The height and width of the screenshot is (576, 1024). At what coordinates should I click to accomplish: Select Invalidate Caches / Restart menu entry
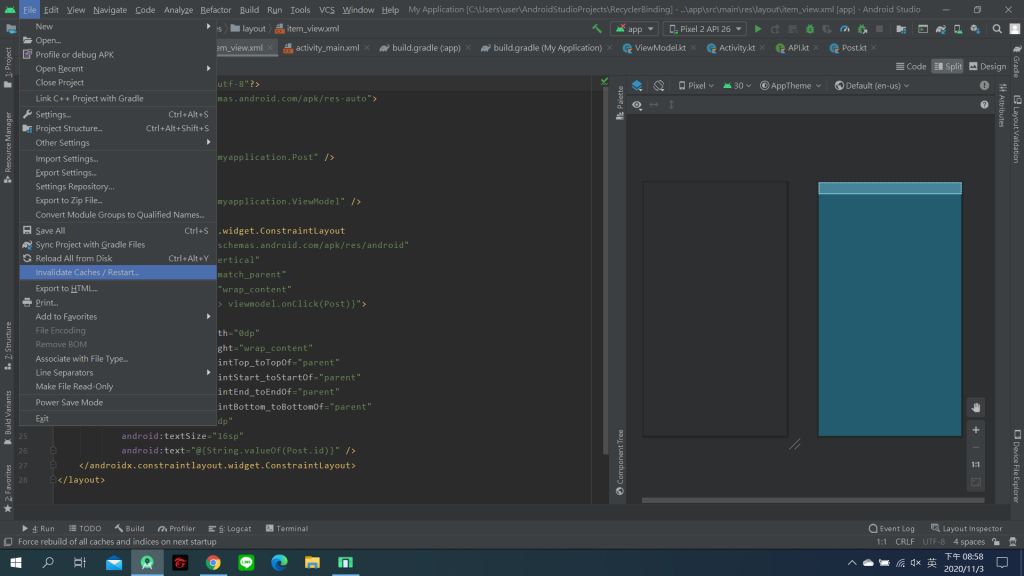[x=118, y=272]
